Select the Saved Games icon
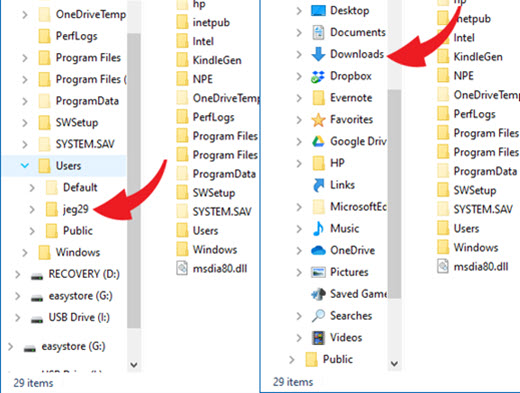520x393 pixels. [318, 294]
